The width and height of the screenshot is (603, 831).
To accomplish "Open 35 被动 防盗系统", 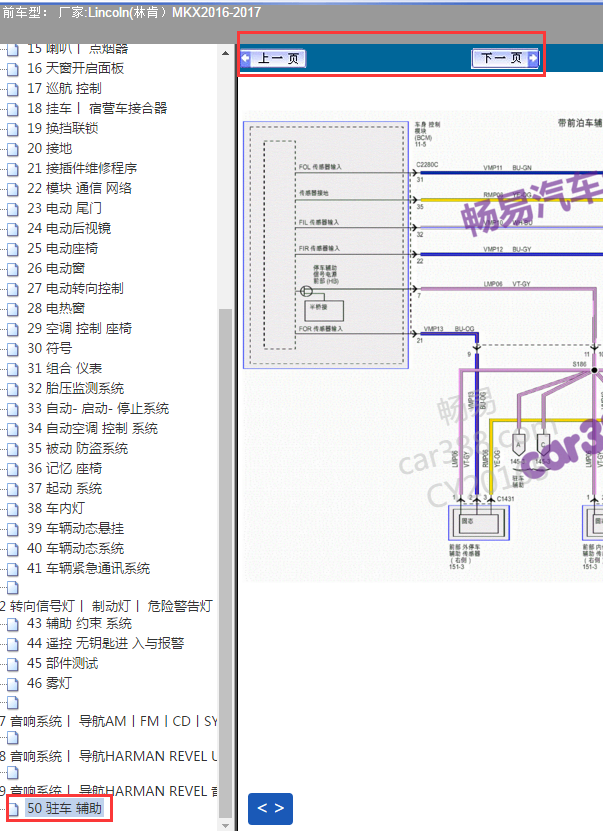I will tap(77, 448).
